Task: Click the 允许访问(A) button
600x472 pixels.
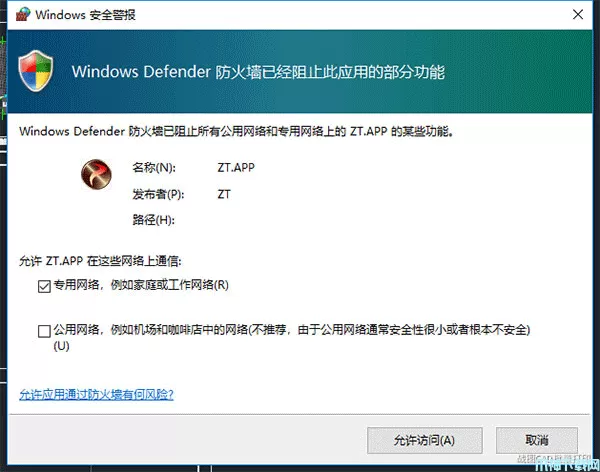Action: click(x=425, y=441)
